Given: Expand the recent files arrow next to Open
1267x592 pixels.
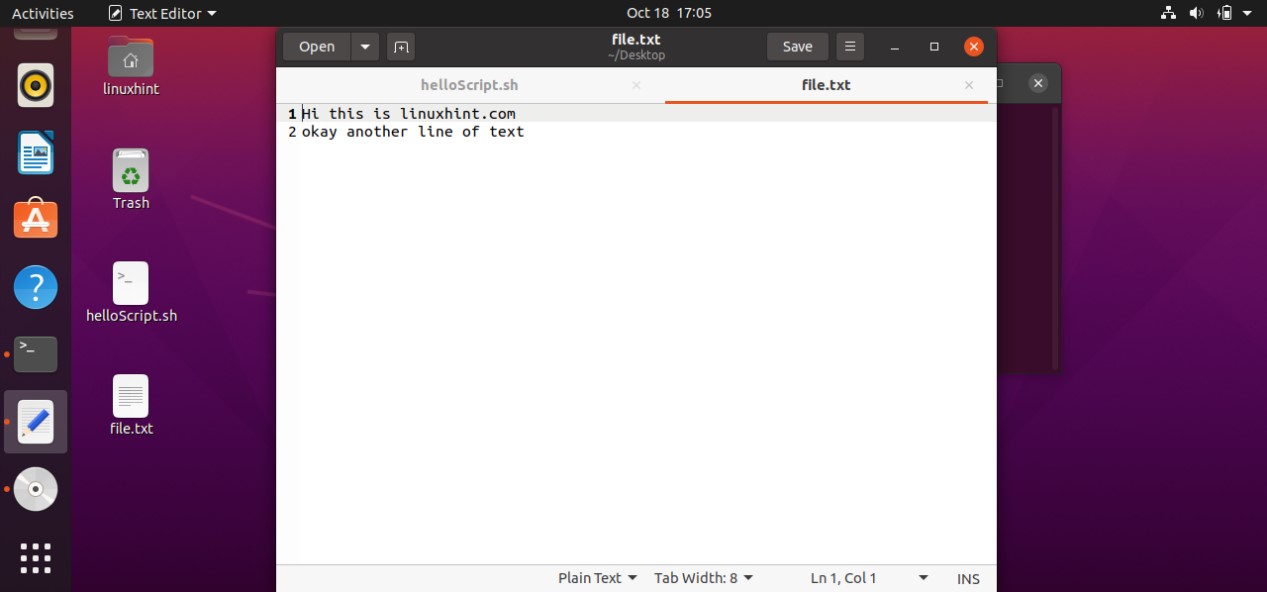Looking at the screenshot, I should tap(365, 47).
